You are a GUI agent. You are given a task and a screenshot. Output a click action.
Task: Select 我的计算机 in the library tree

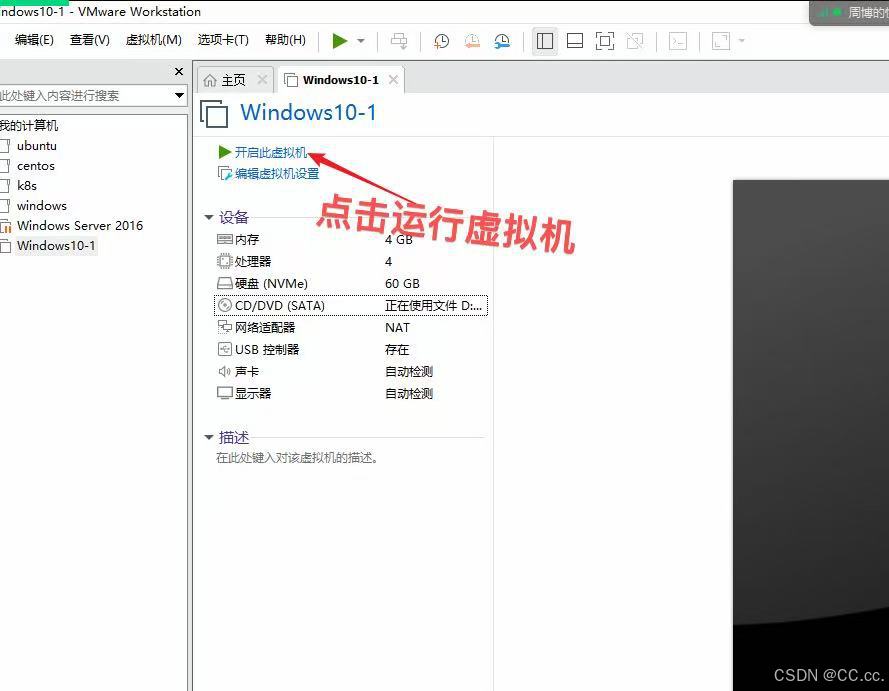(x=29, y=125)
